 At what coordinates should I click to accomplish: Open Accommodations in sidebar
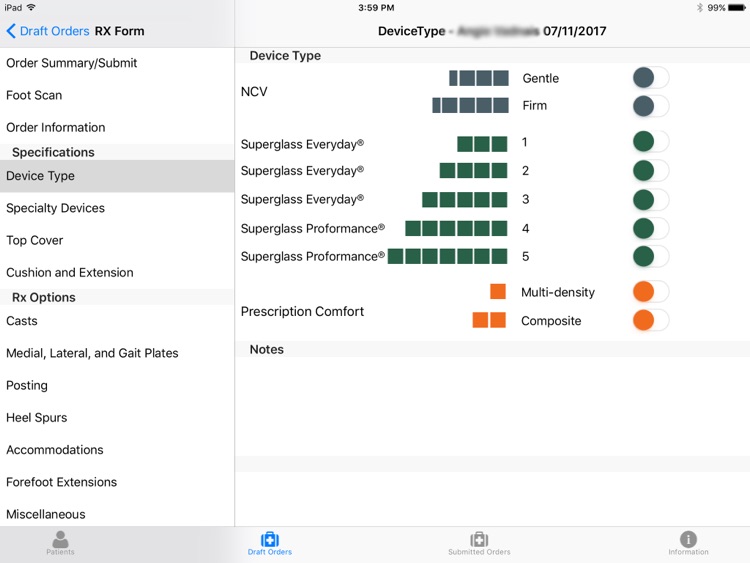point(117,450)
